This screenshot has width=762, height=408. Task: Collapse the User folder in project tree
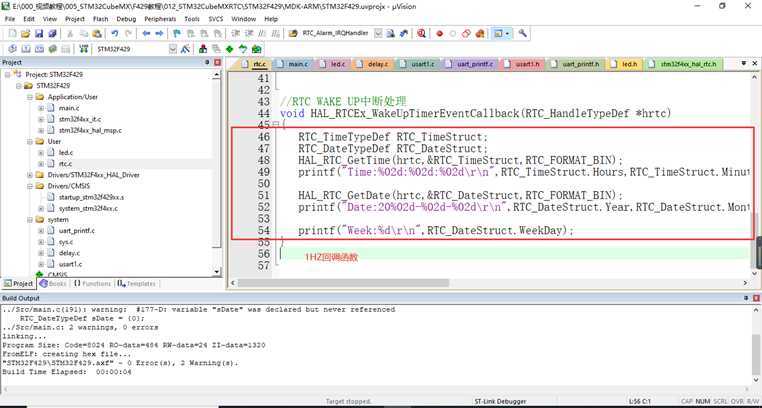coord(30,141)
